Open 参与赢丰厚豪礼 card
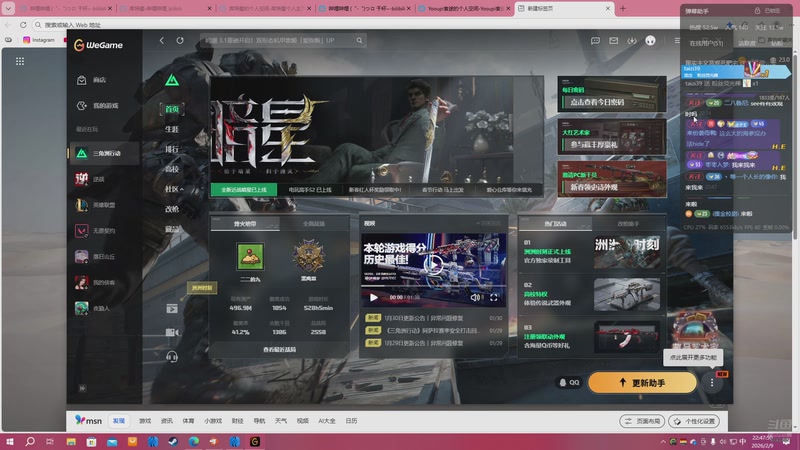This screenshot has height=450, width=800. coord(612,137)
